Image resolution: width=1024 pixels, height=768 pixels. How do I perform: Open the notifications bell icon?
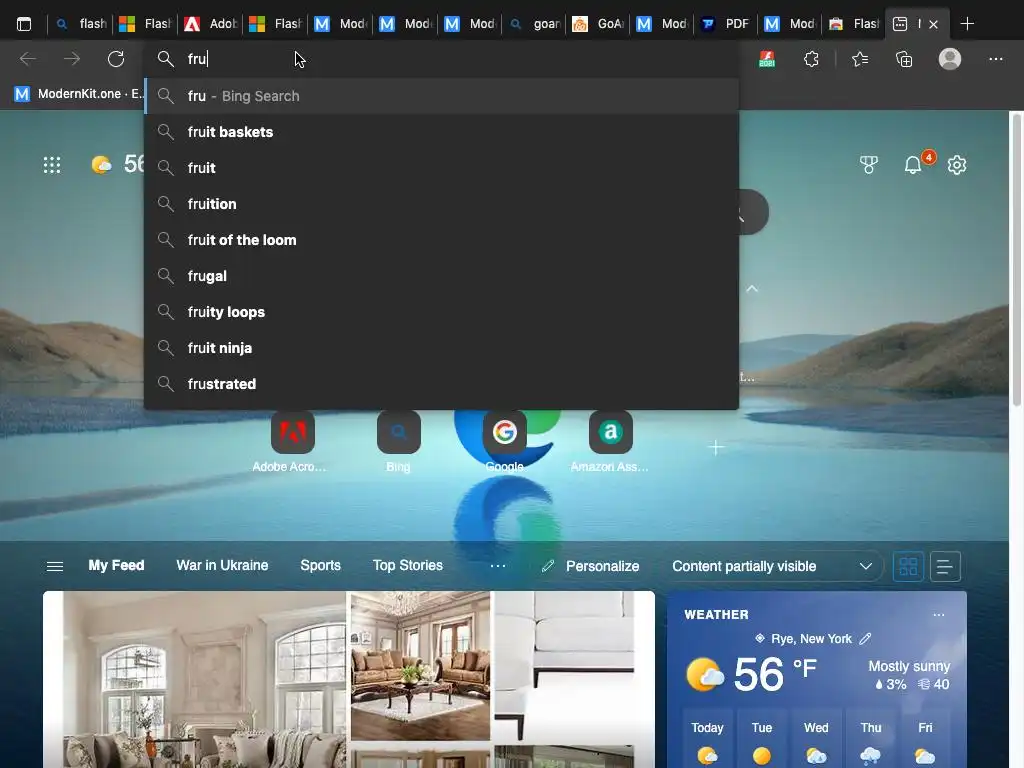point(914,165)
